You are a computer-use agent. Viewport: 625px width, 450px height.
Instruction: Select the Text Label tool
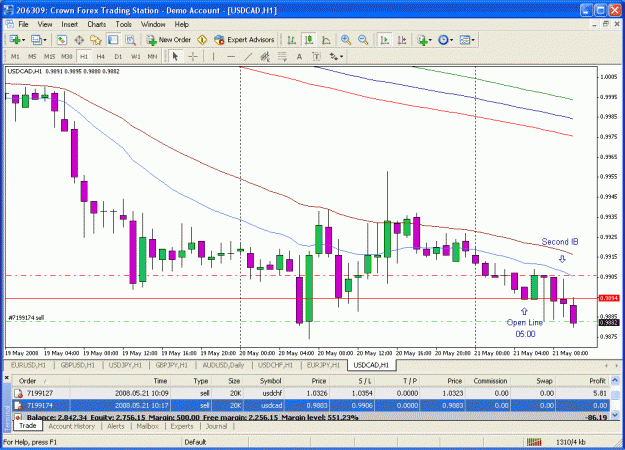coord(316,57)
